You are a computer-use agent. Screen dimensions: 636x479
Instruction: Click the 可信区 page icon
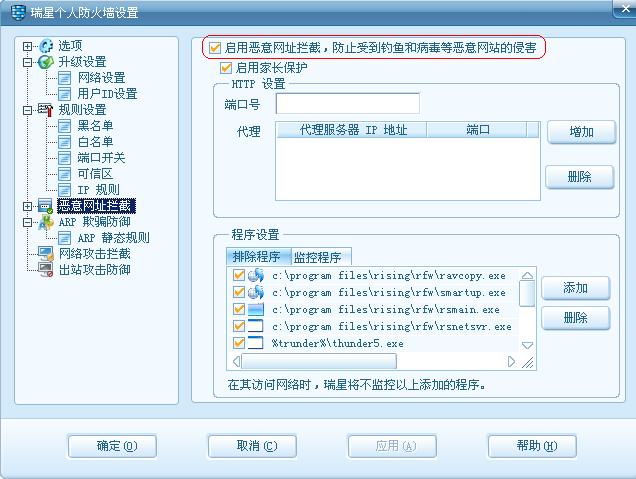pyautogui.click(x=64, y=174)
